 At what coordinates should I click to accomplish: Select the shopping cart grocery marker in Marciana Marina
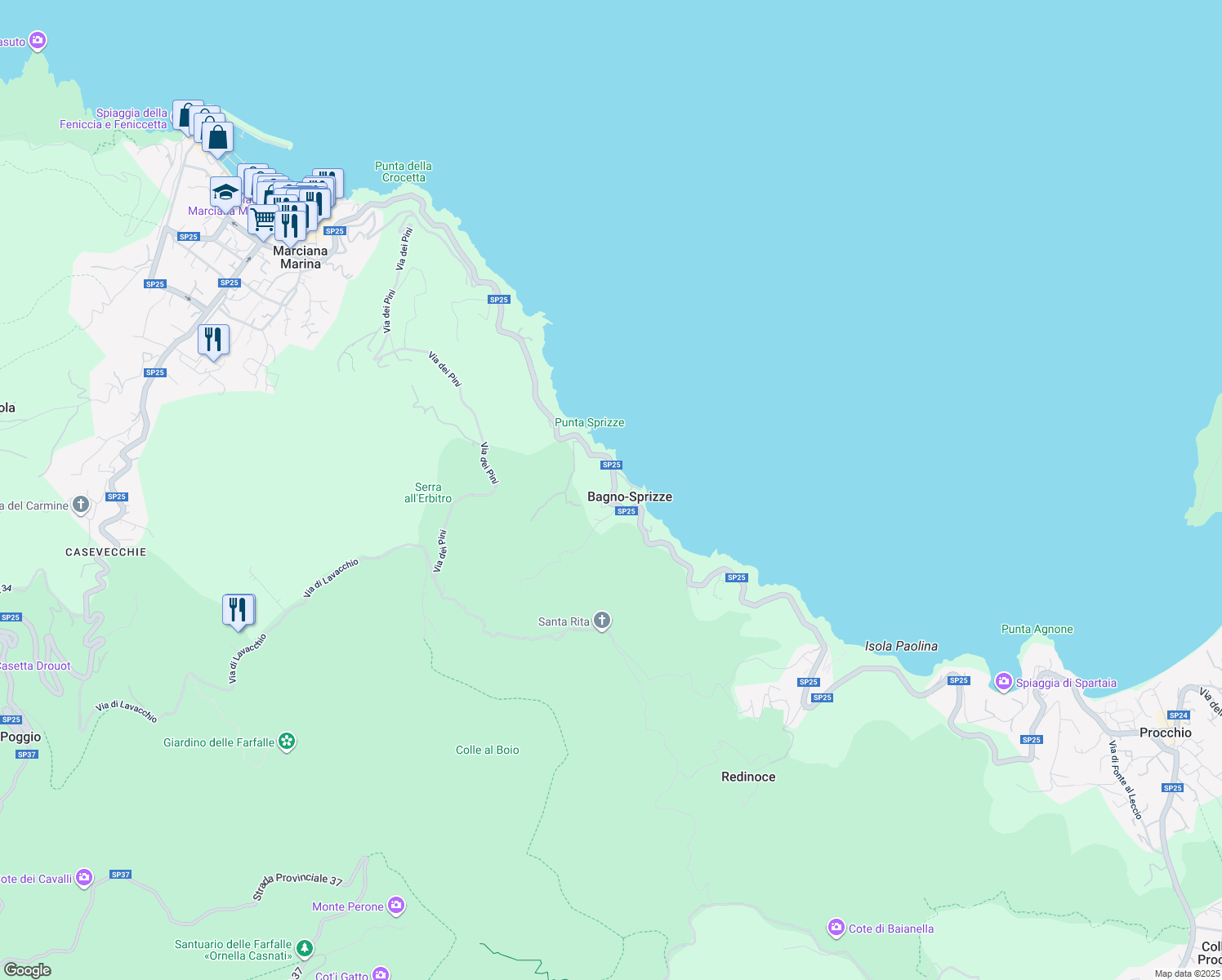(261, 218)
